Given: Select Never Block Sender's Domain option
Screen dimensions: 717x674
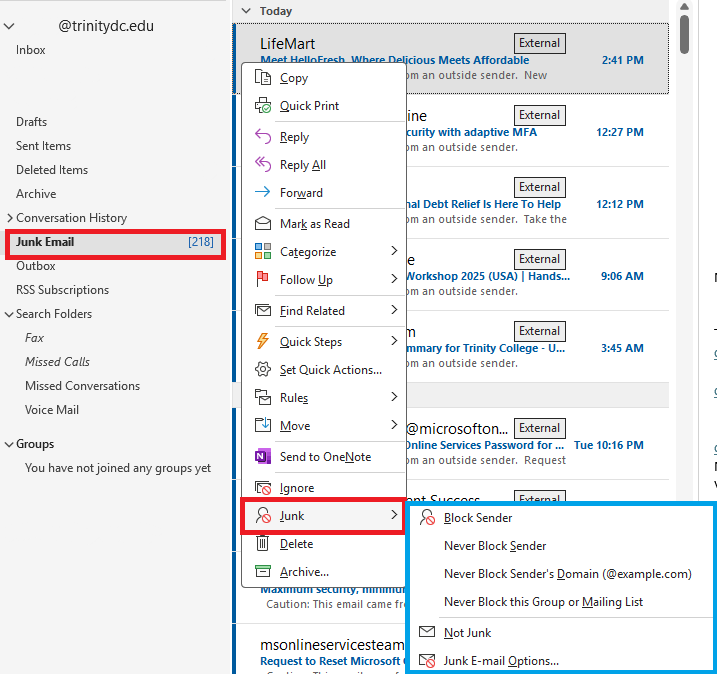Looking at the screenshot, I should pyautogui.click(x=567, y=574).
